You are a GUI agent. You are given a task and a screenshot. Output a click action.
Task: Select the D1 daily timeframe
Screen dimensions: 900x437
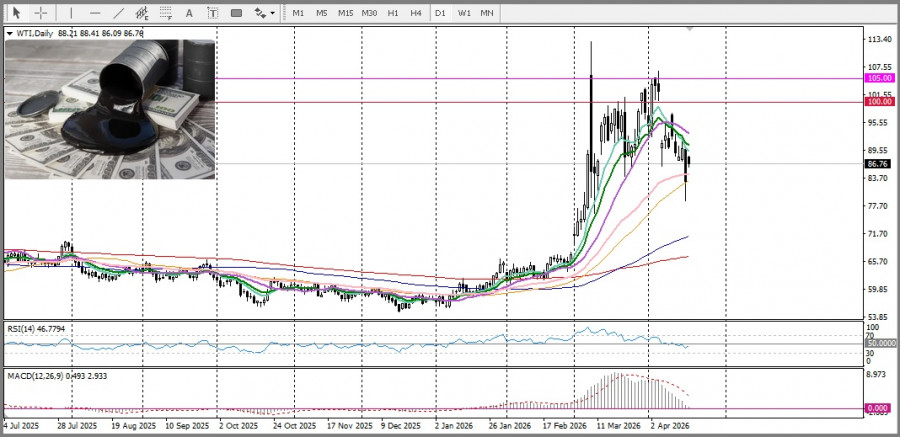point(440,13)
